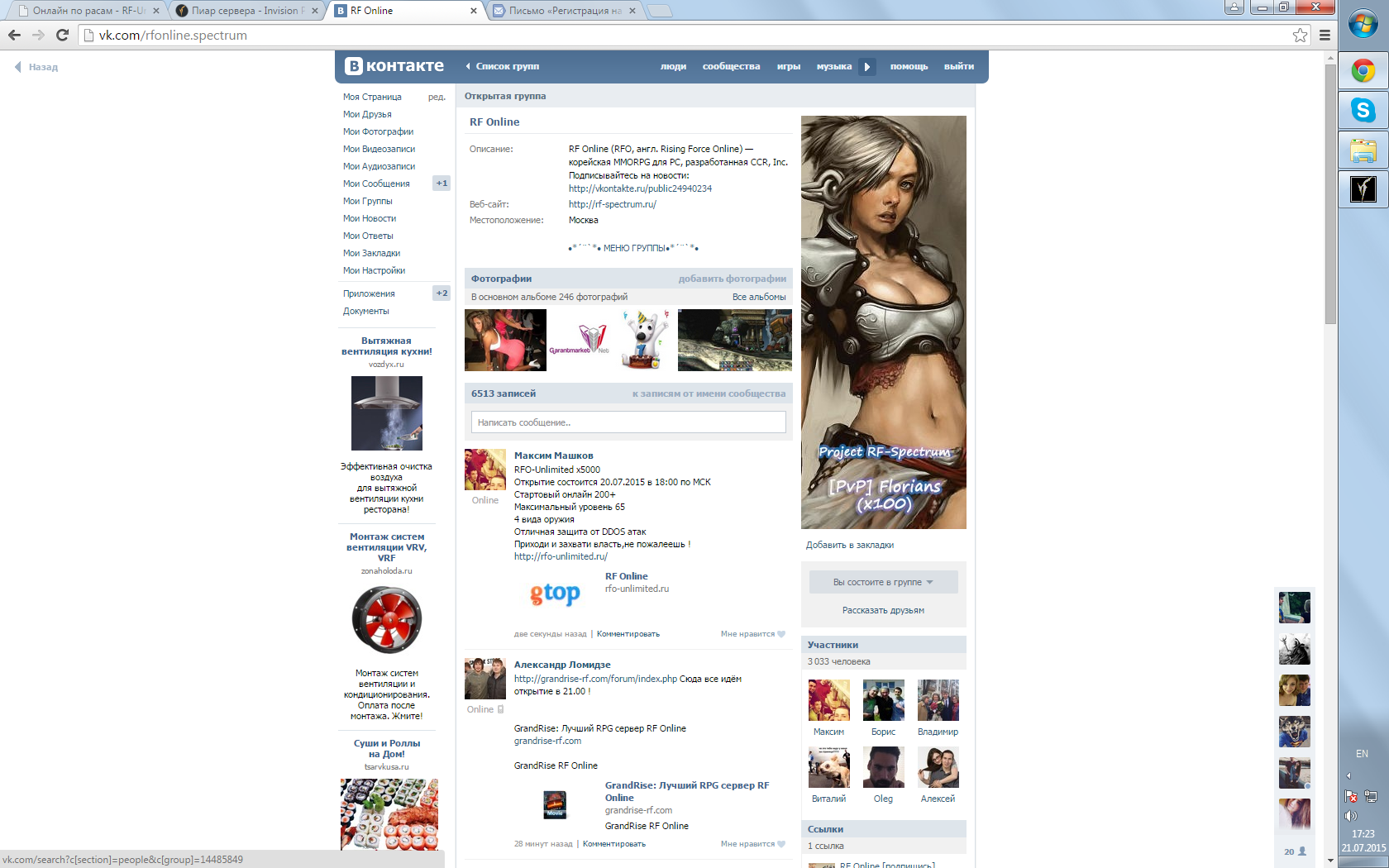The height and width of the screenshot is (868, 1389).
Task: Reload the page with refresh icon
Action: [x=62, y=35]
